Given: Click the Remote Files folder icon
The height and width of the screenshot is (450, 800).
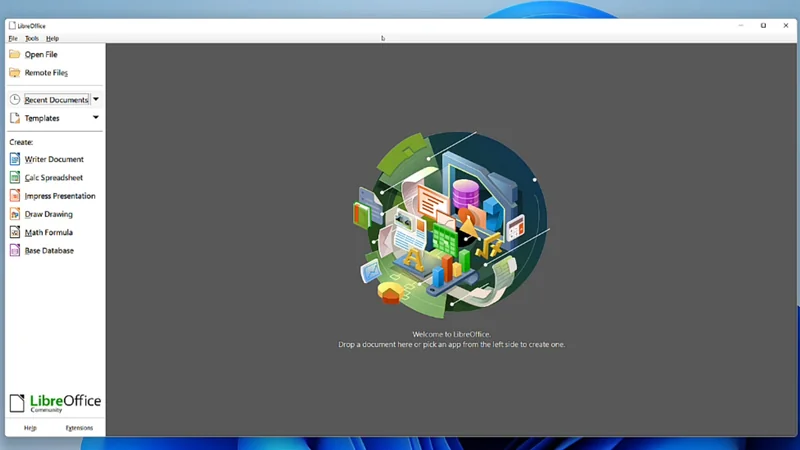Looking at the screenshot, I should 15,73.
